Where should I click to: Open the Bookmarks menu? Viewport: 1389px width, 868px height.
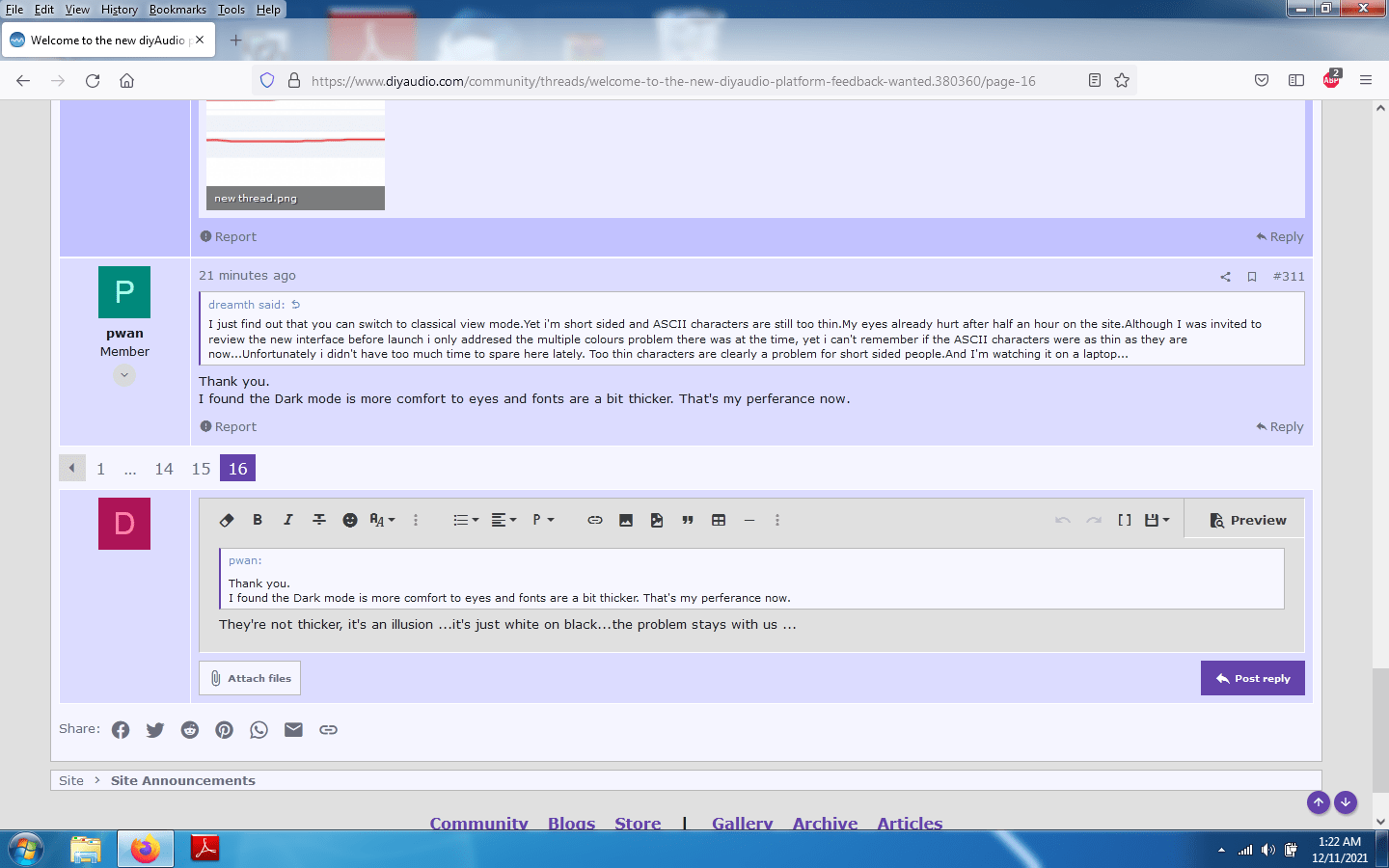(x=177, y=10)
